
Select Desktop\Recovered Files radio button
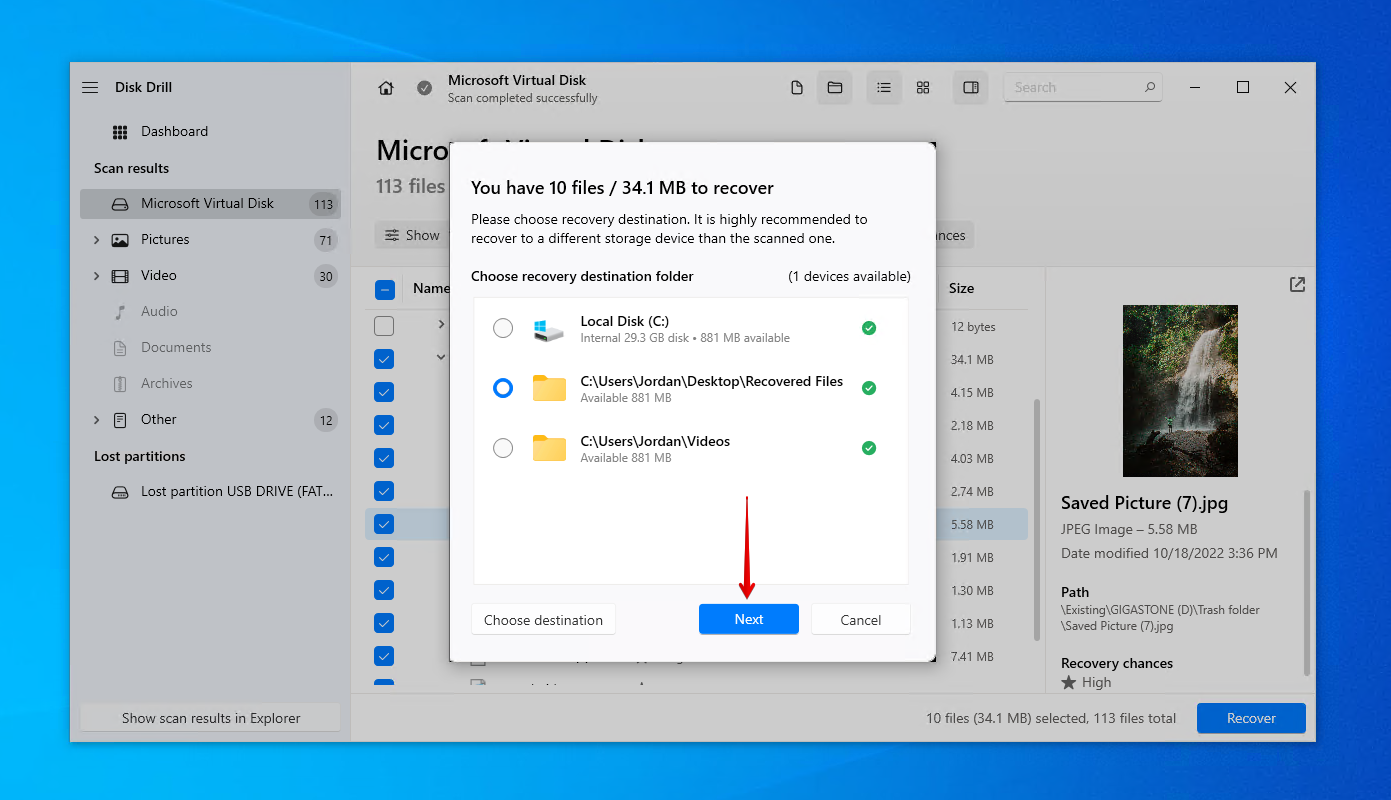(x=503, y=388)
